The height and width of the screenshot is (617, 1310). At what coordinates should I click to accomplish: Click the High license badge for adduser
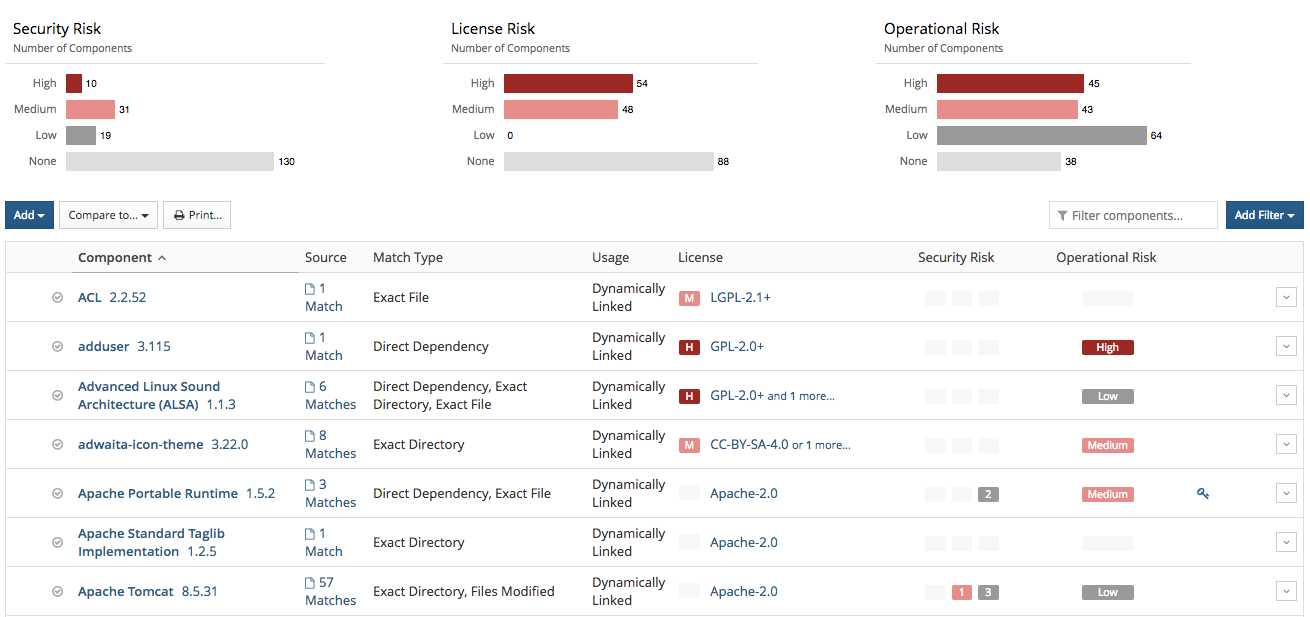point(688,347)
